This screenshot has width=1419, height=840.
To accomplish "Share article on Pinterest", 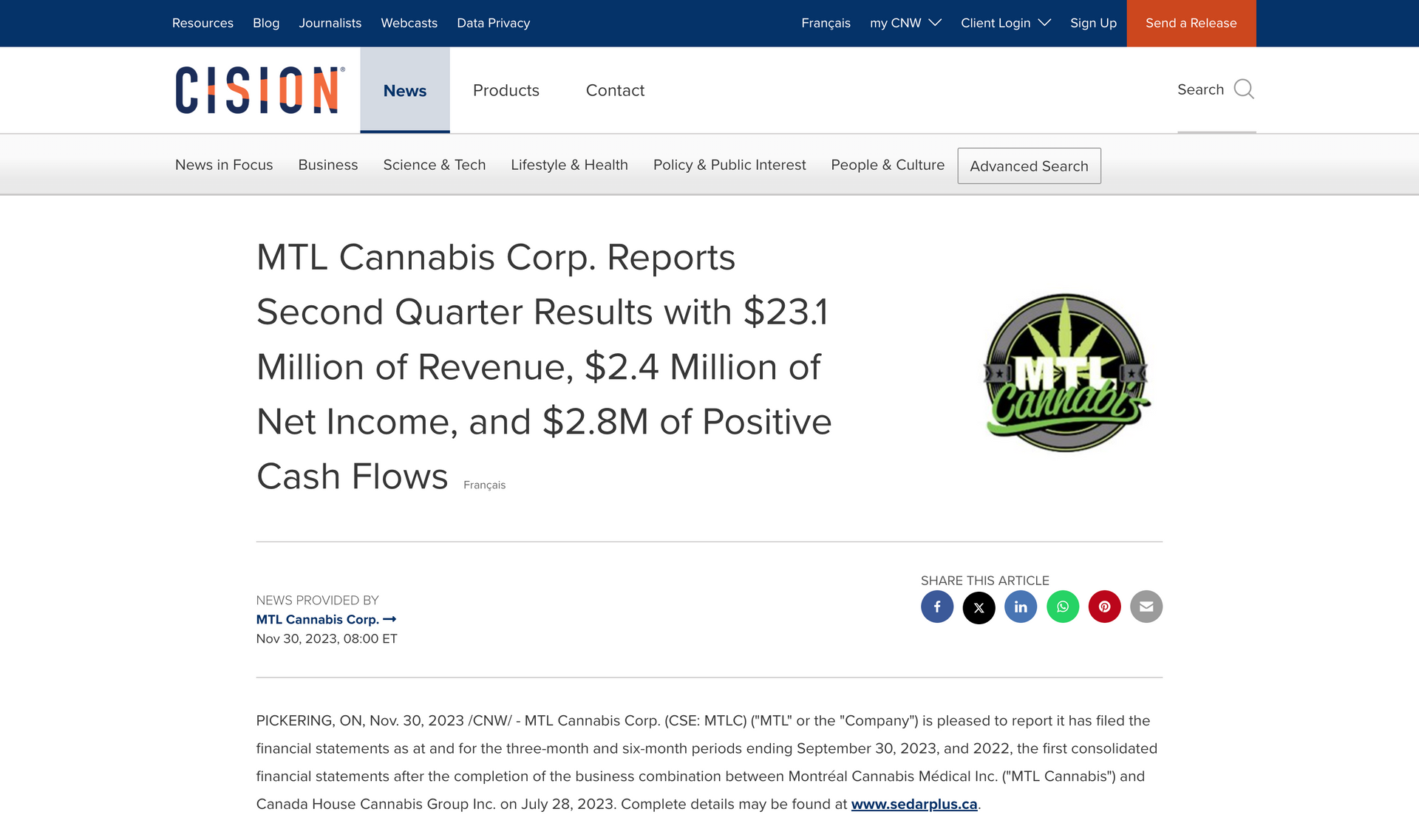I will (x=1104, y=607).
